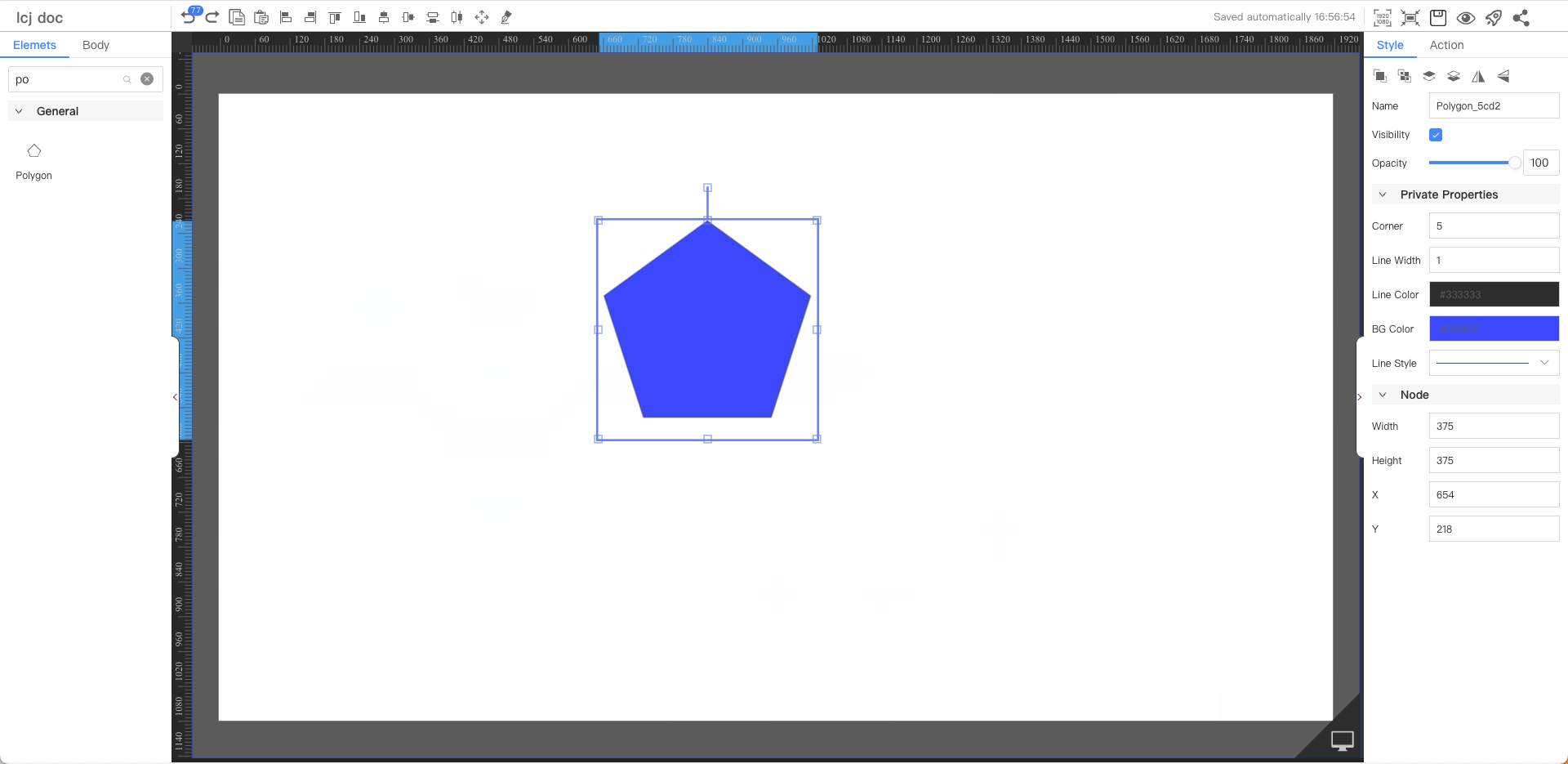The width and height of the screenshot is (1568, 764).
Task: Save the document with floppy icon
Action: 1438,18
